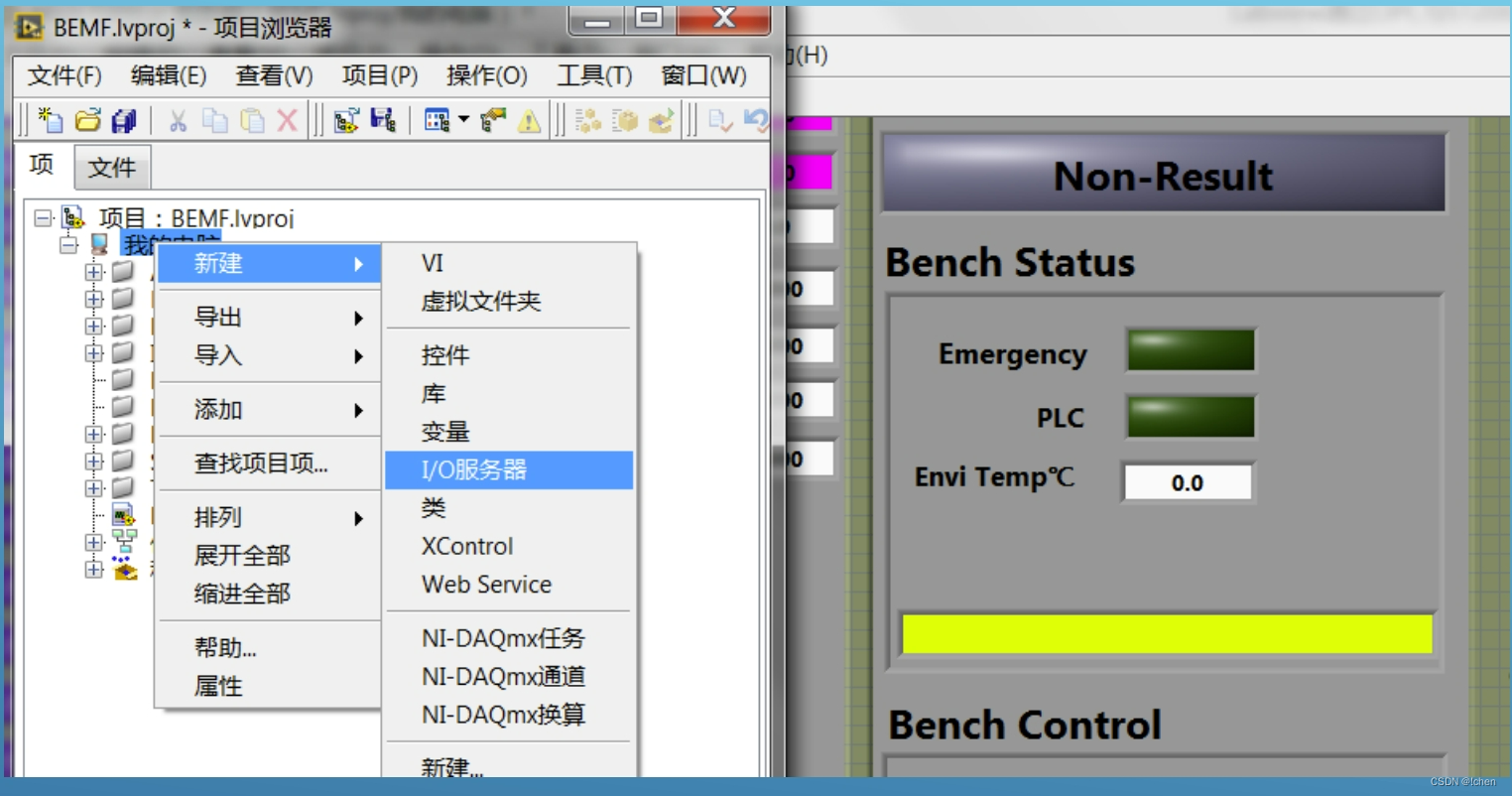Click the Build All stacked boxes icon

(x=588, y=120)
